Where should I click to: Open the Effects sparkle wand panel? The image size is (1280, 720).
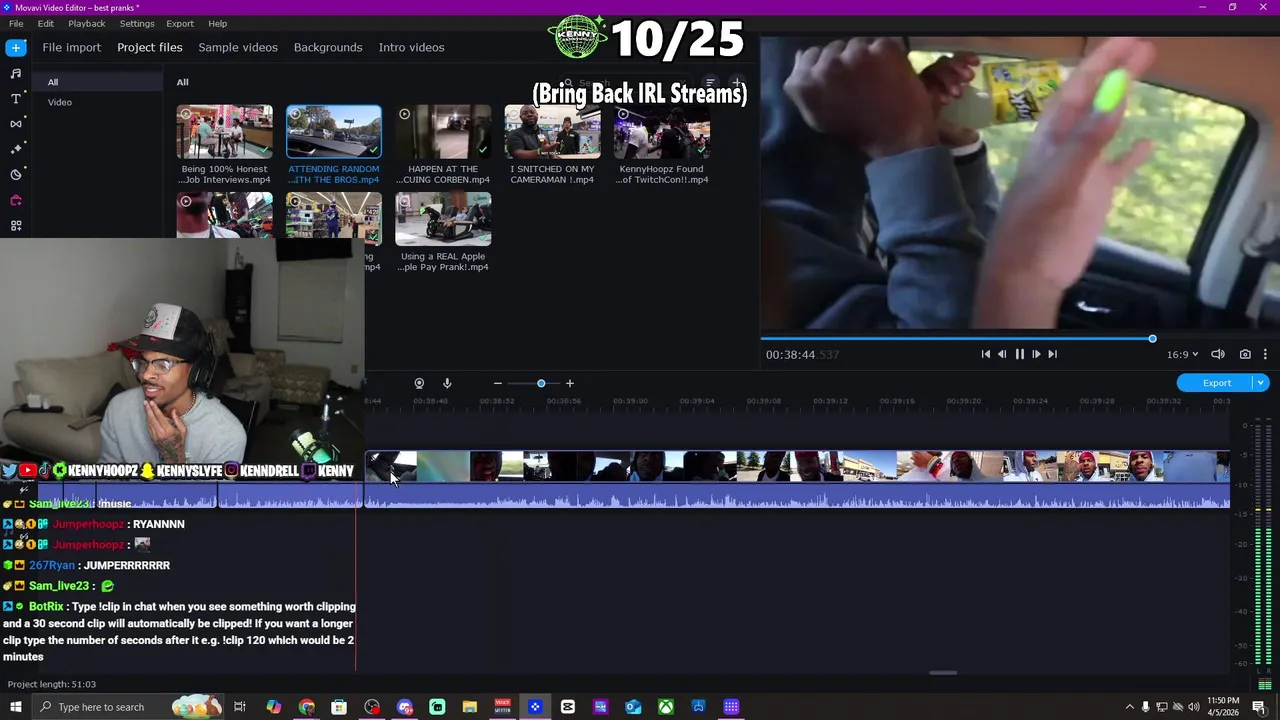click(16, 149)
